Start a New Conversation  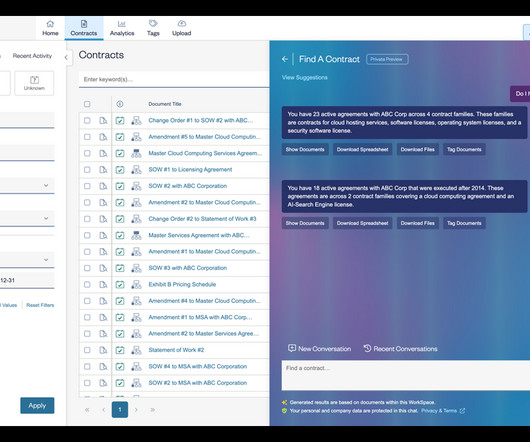[x=319, y=349]
